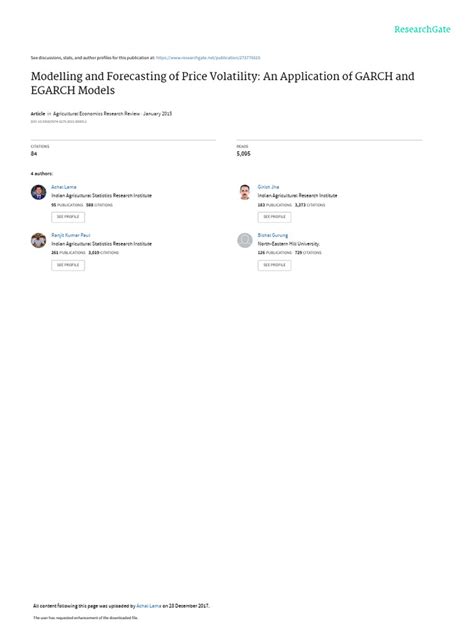Click the Achal Lama uploader link at the bottom
Viewport: 474px width, 632px height.
(149, 606)
